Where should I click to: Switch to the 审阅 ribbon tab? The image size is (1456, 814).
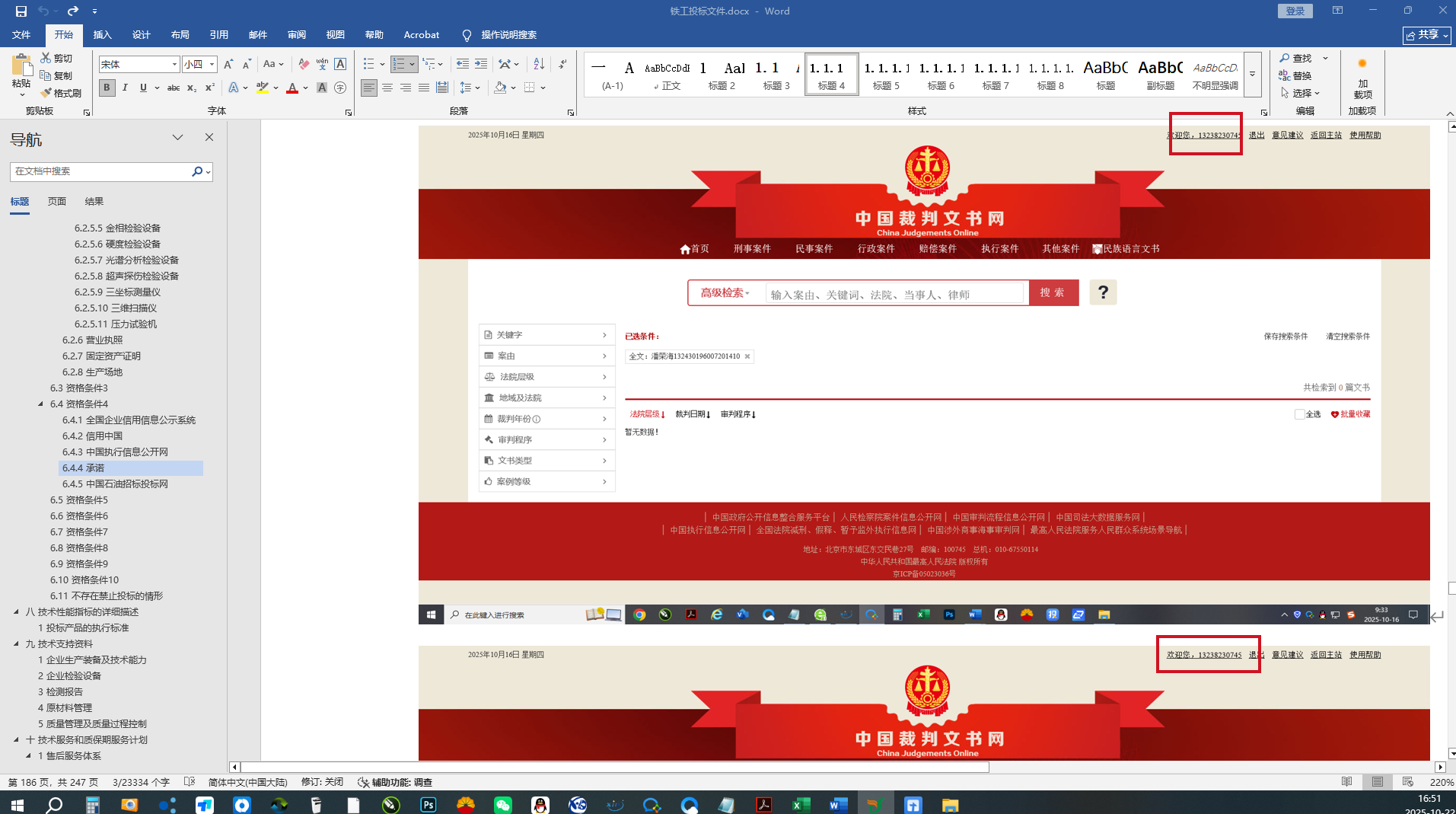(297, 35)
